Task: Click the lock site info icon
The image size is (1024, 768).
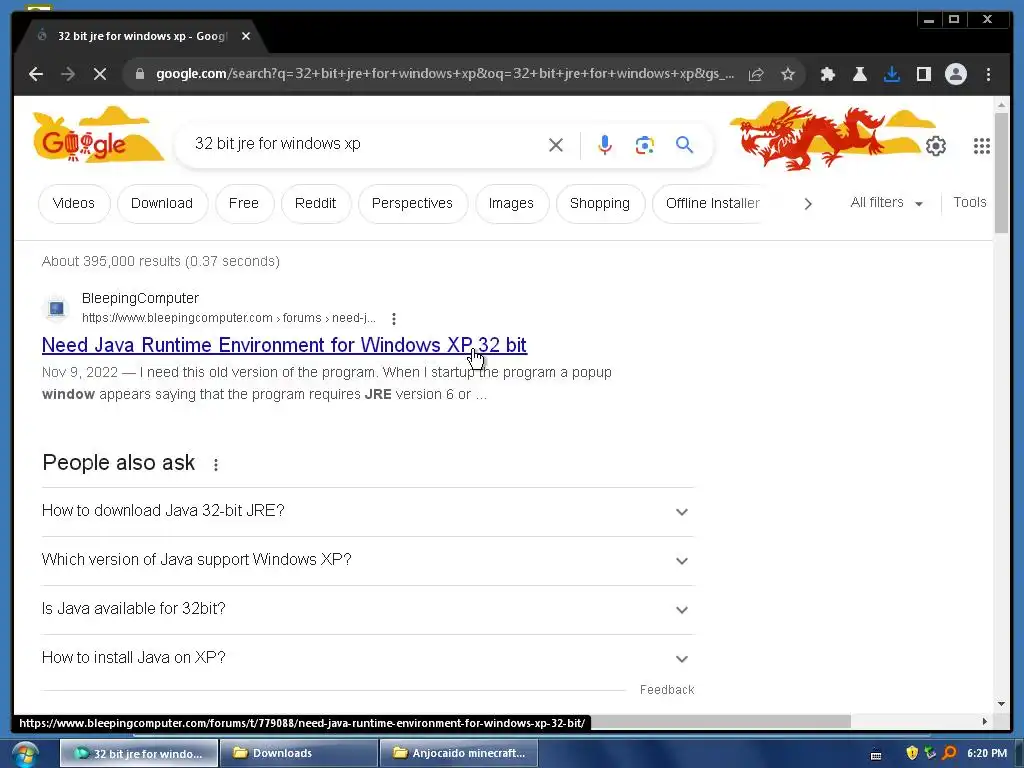Action: point(139,74)
